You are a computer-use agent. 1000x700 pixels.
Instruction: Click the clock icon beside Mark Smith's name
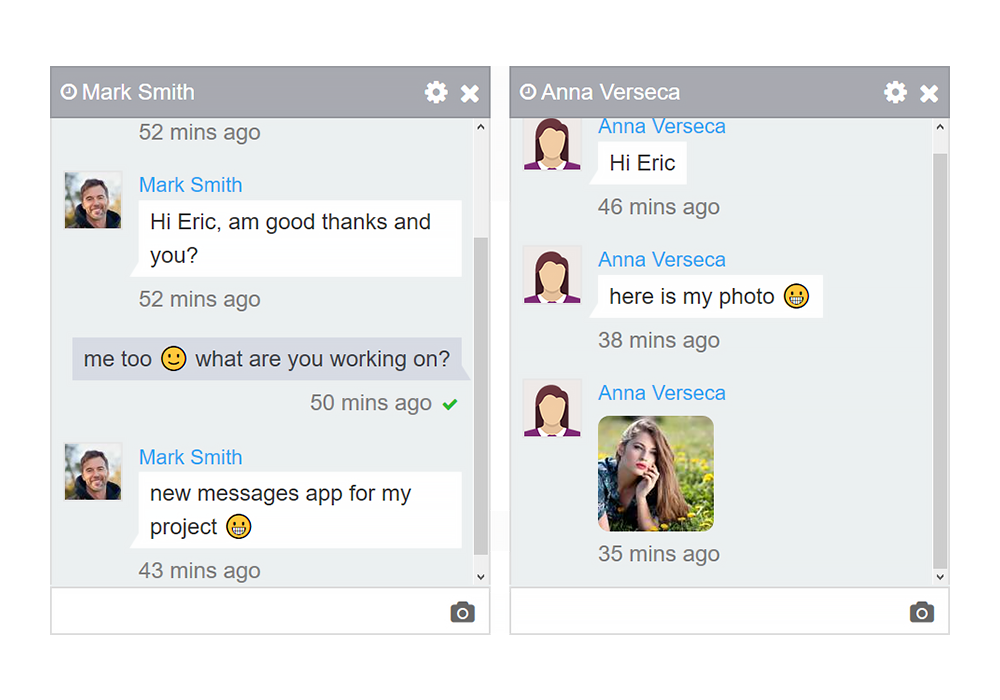click(x=67, y=91)
